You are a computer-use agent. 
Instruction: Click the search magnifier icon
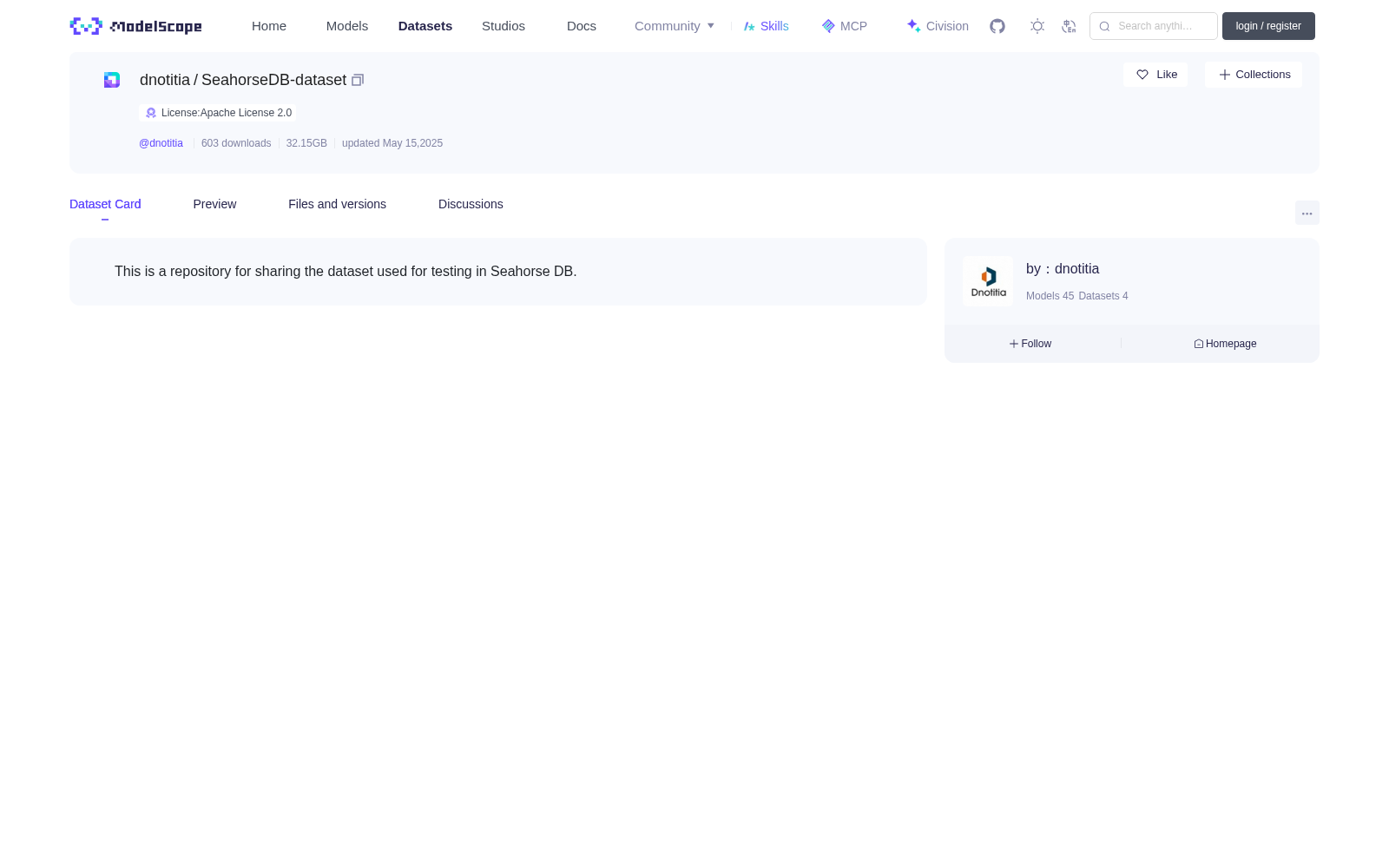click(1104, 26)
